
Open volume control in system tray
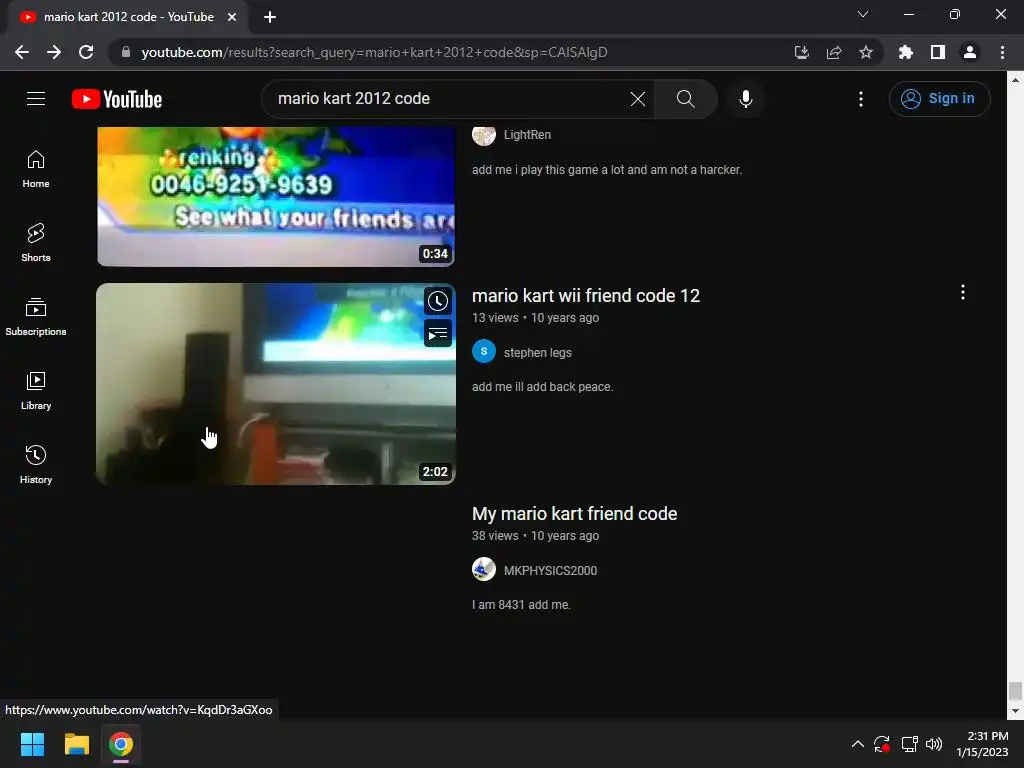coord(934,744)
